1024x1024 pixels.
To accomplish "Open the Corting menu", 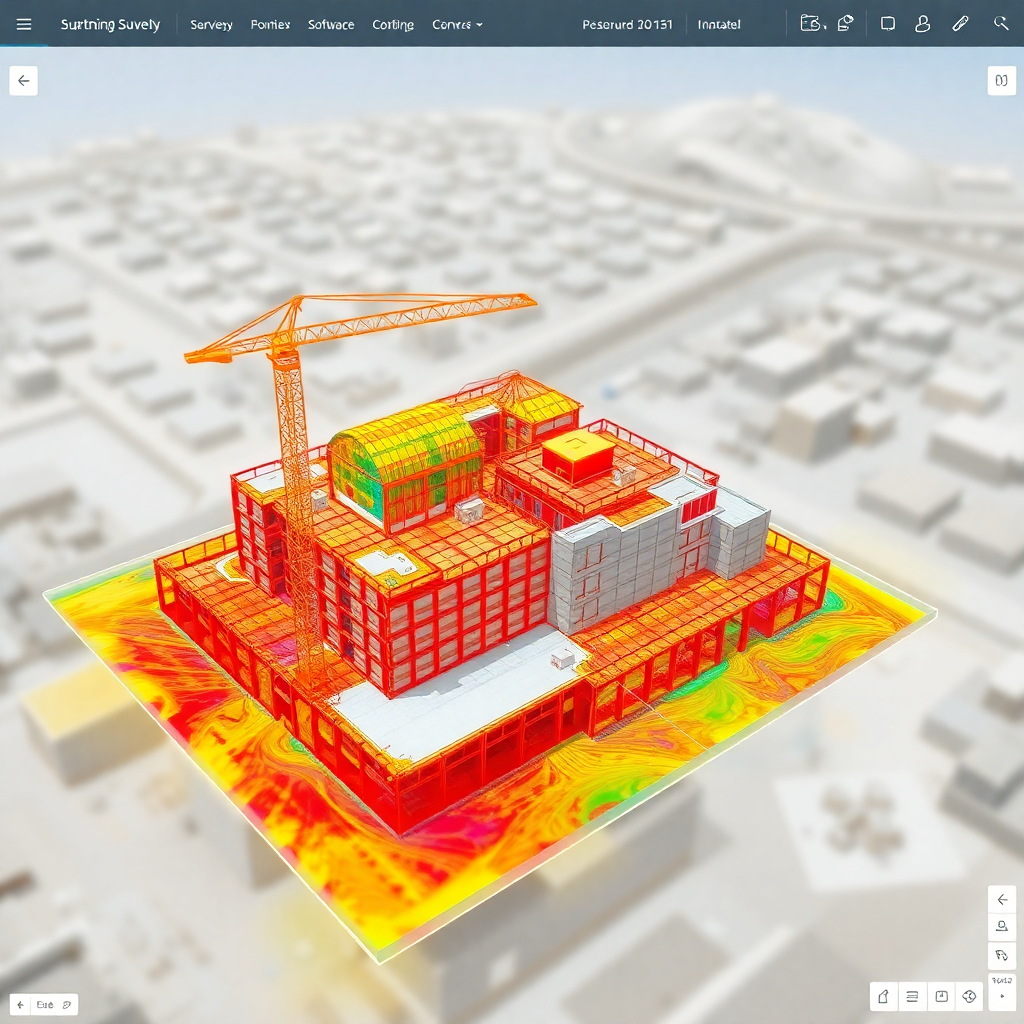I will 392,24.
